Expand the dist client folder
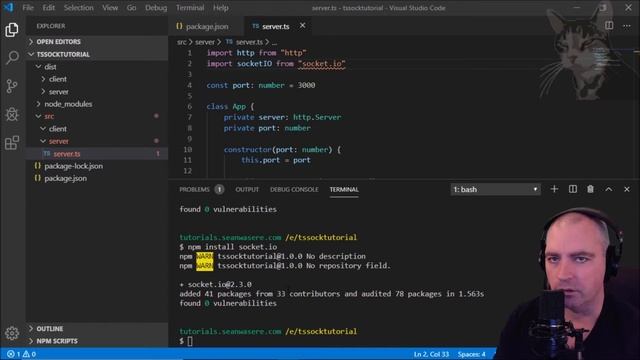640x360 pixels. point(43,79)
